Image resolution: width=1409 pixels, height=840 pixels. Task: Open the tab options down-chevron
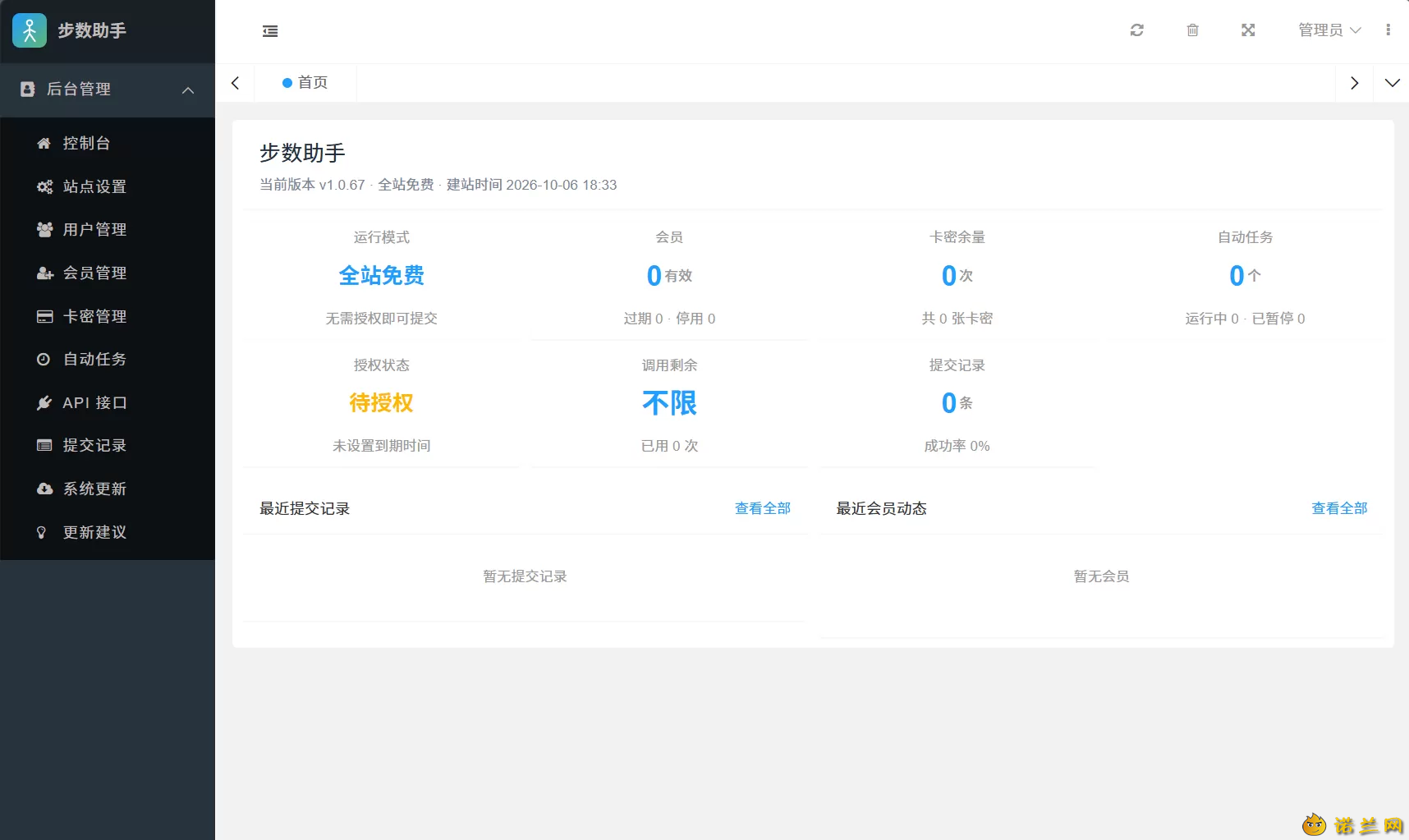pos(1392,83)
